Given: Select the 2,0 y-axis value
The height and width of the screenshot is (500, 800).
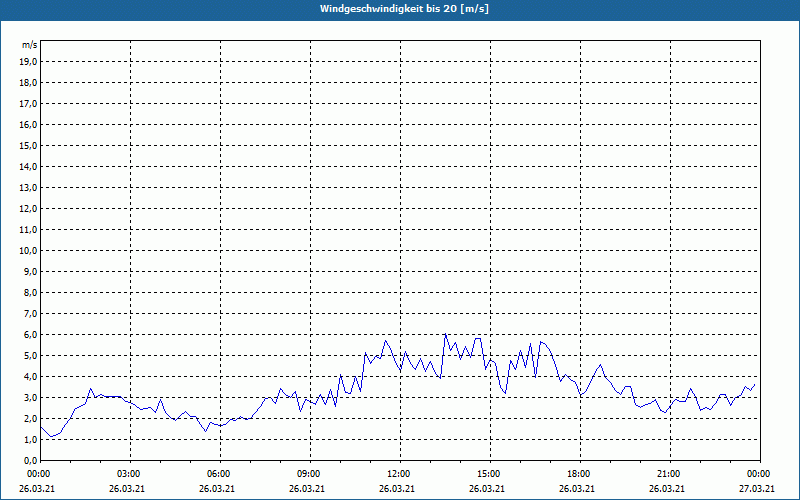Looking at the screenshot, I should (x=30, y=418).
